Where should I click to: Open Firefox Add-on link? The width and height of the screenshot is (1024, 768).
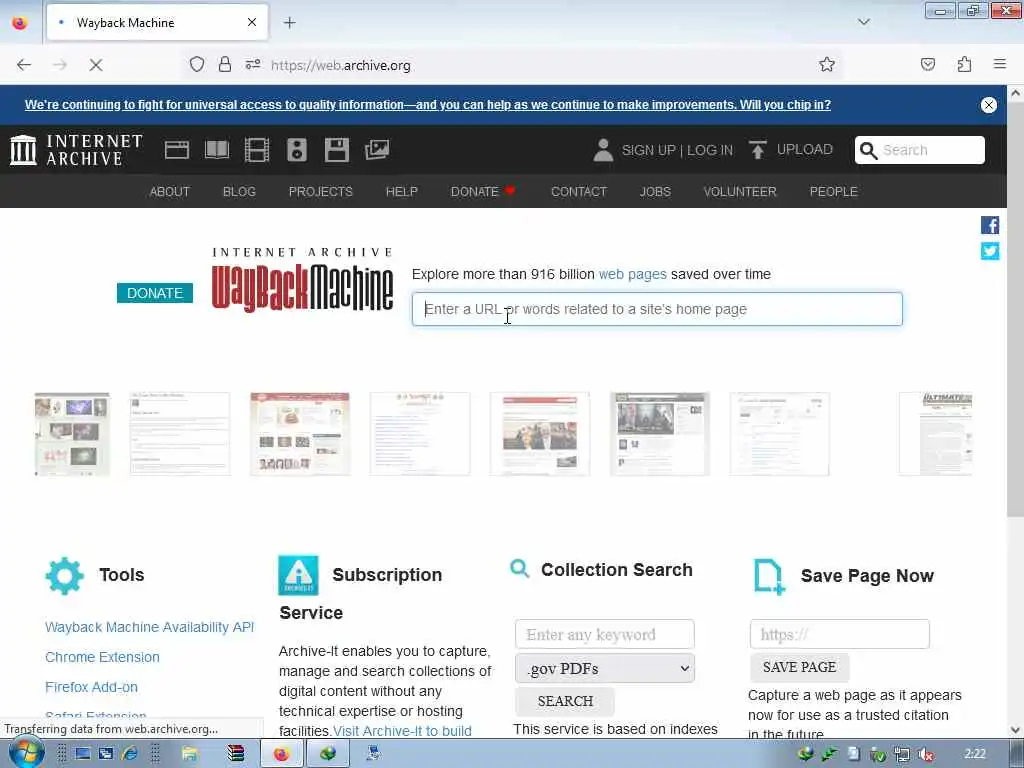click(91, 687)
